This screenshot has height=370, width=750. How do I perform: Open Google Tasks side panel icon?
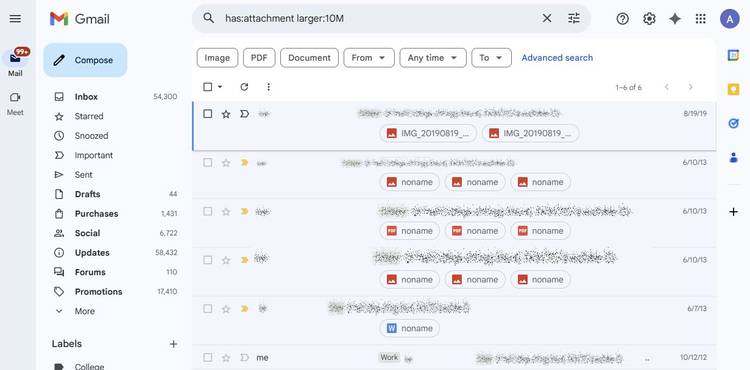(733, 123)
